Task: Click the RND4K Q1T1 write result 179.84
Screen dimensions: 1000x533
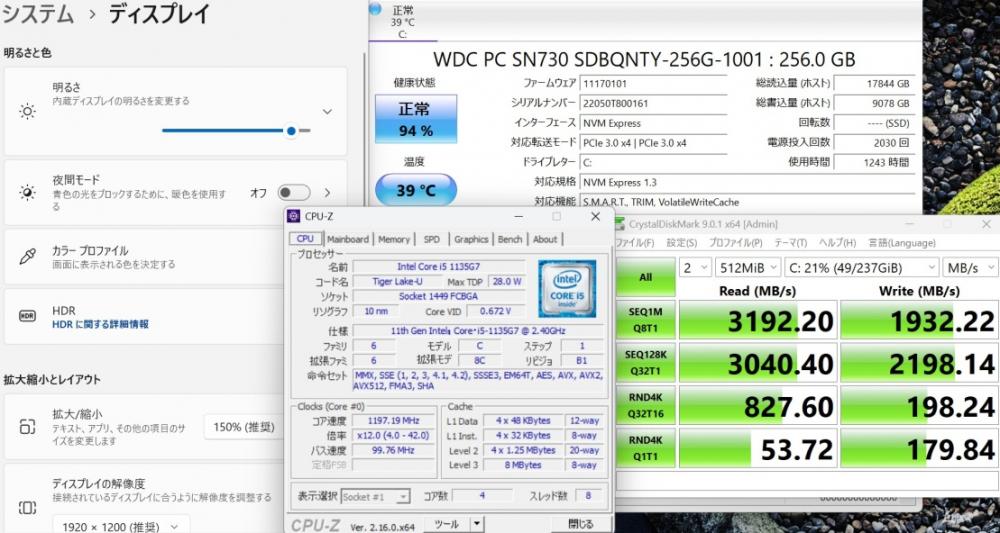Action: click(x=920, y=448)
